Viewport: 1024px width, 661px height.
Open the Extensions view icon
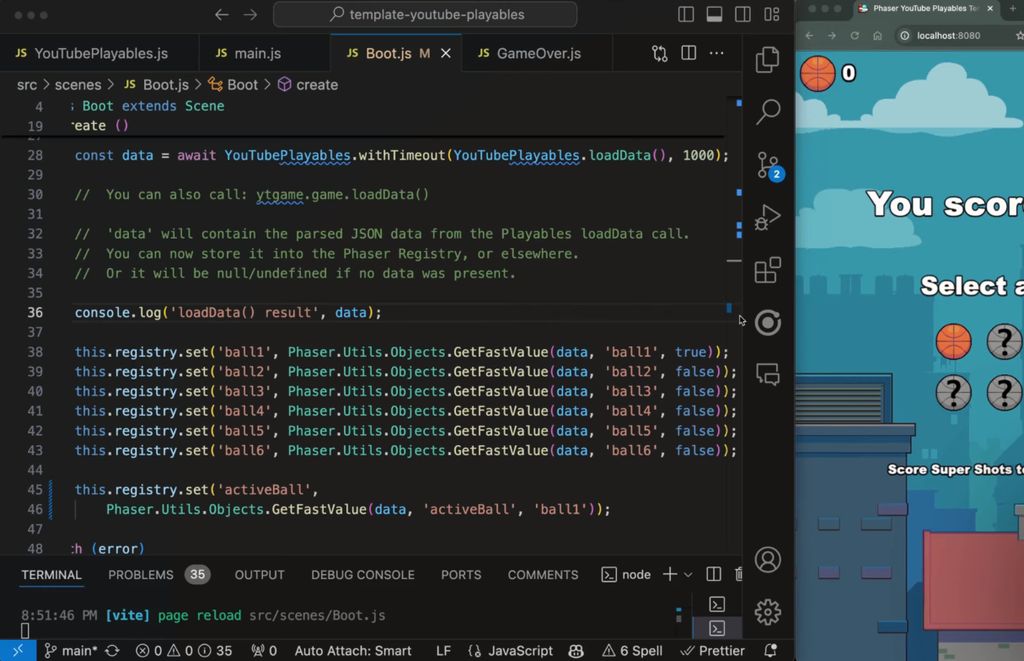coord(767,270)
